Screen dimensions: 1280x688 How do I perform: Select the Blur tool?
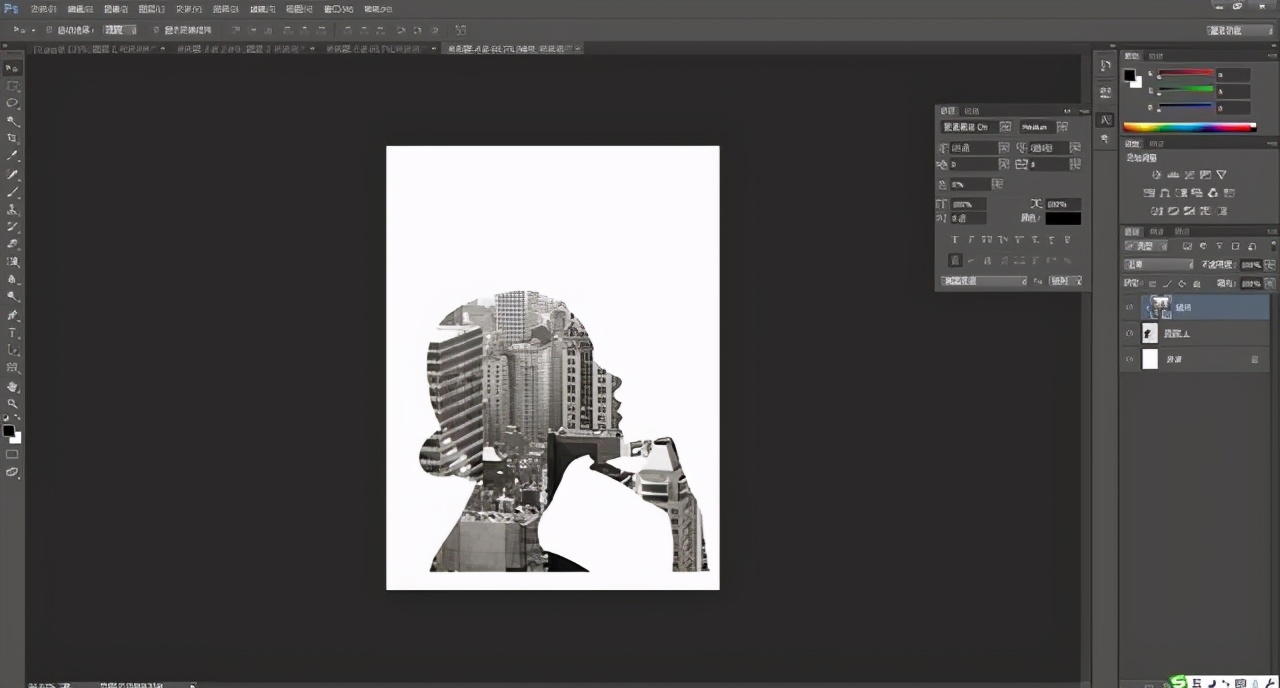pyautogui.click(x=12, y=279)
